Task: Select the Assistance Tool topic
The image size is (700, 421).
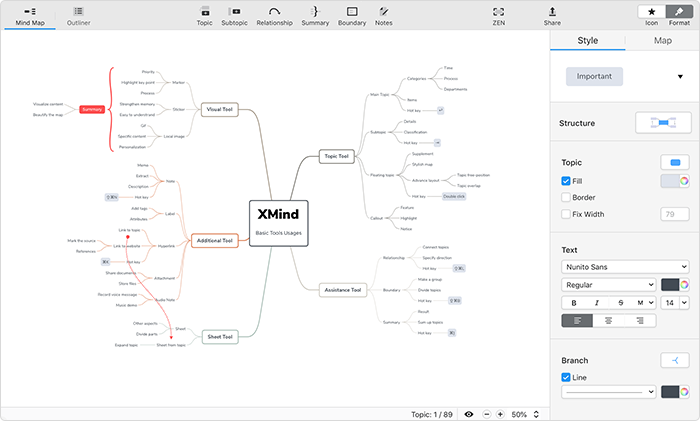Action: pos(343,290)
